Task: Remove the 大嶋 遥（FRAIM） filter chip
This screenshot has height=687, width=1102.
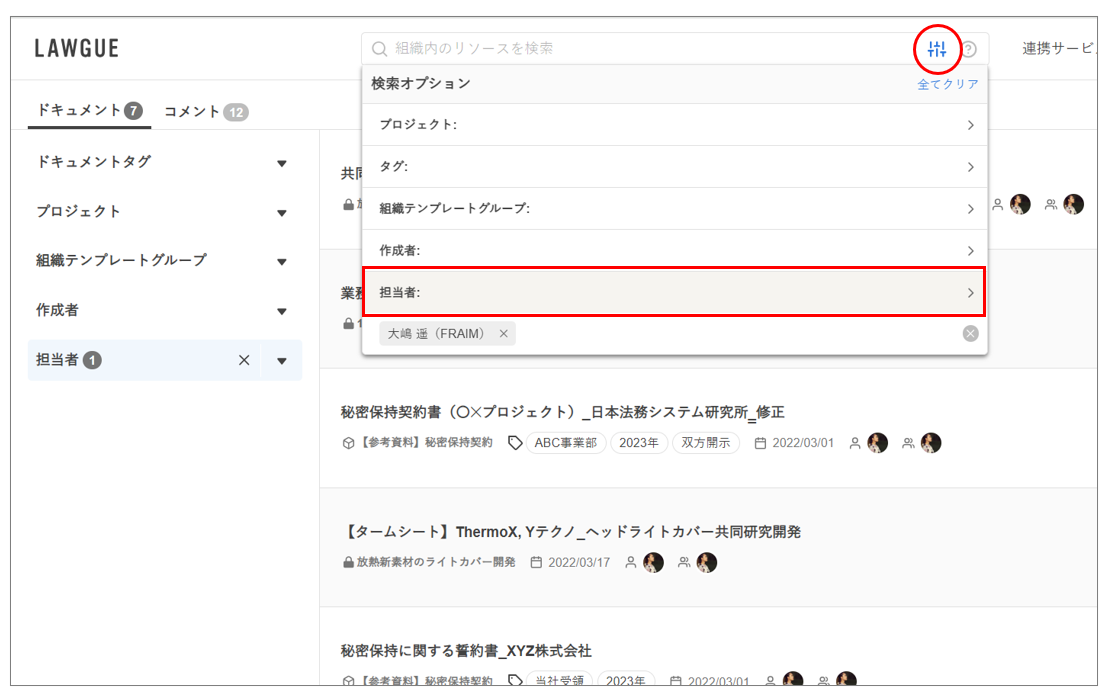Action: tap(504, 334)
